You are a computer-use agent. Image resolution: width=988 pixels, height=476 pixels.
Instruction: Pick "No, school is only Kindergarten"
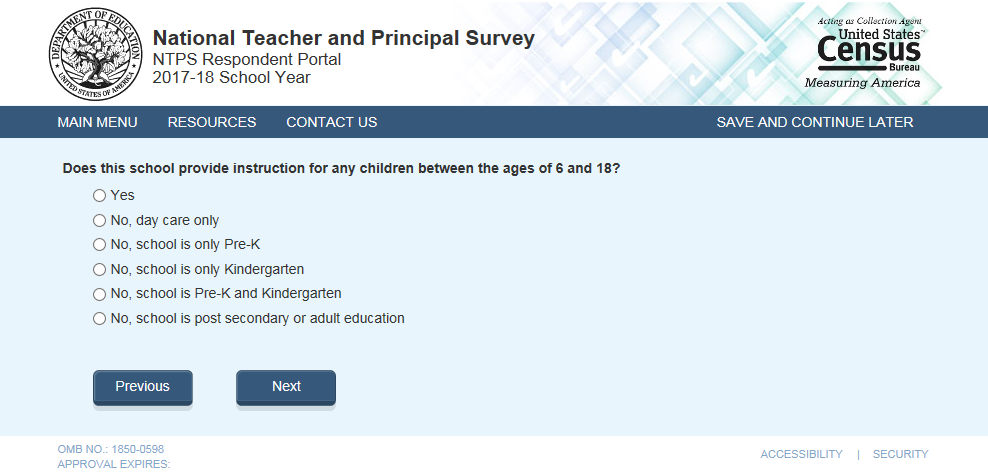pos(99,269)
